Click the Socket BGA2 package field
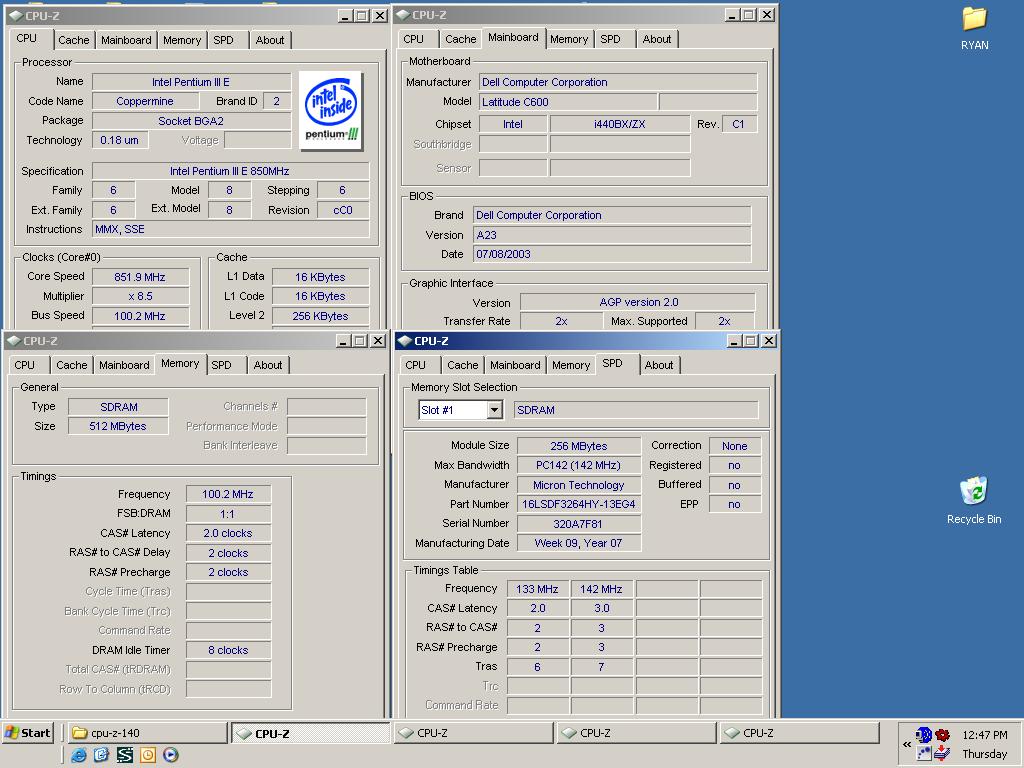 [191, 121]
